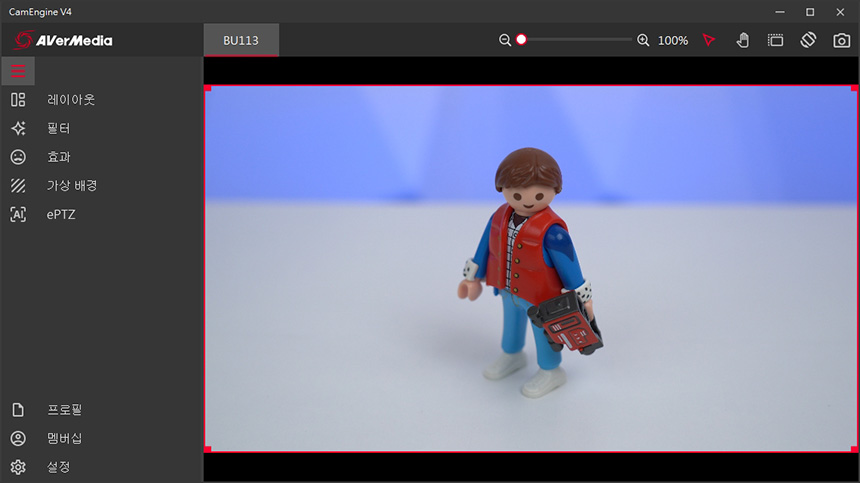Click the 100% zoom value

pos(672,41)
